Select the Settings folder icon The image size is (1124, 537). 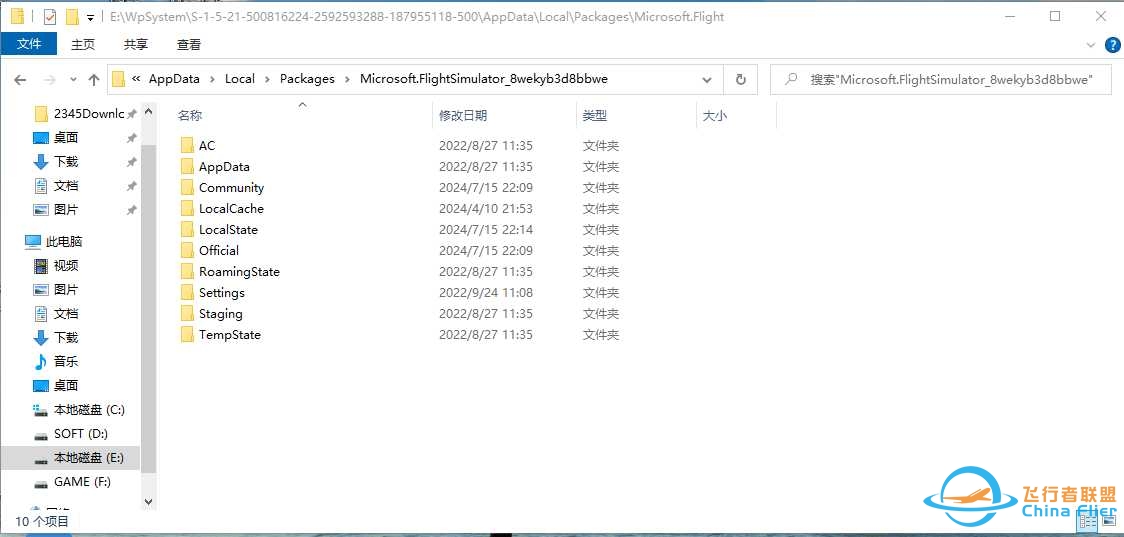187,293
